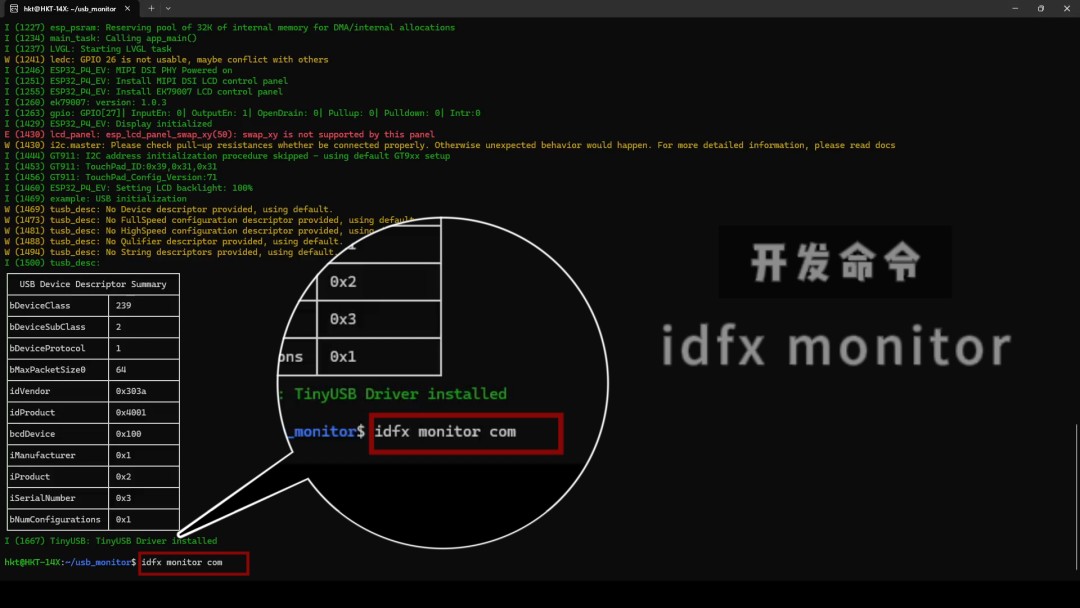Click the 'i2c.master: Please check pull-up' warning line

point(450,145)
